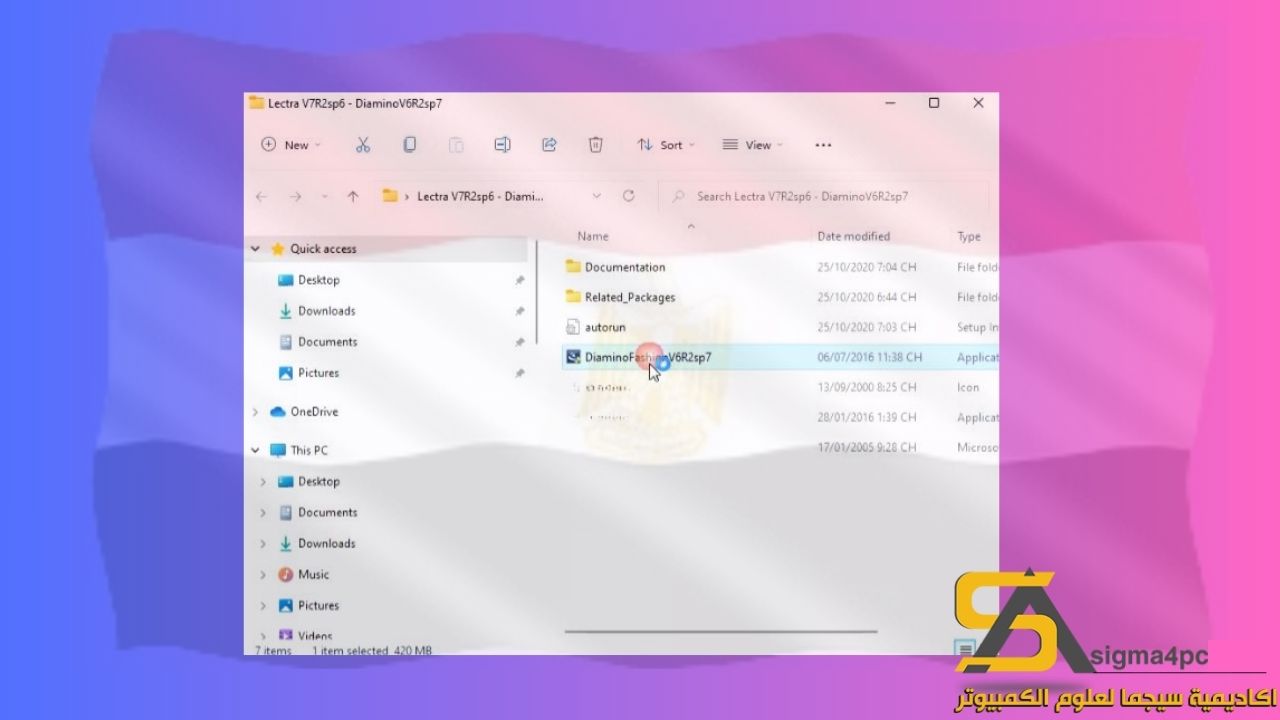Maximize the Explorer window
The height and width of the screenshot is (720, 1280).
click(934, 103)
